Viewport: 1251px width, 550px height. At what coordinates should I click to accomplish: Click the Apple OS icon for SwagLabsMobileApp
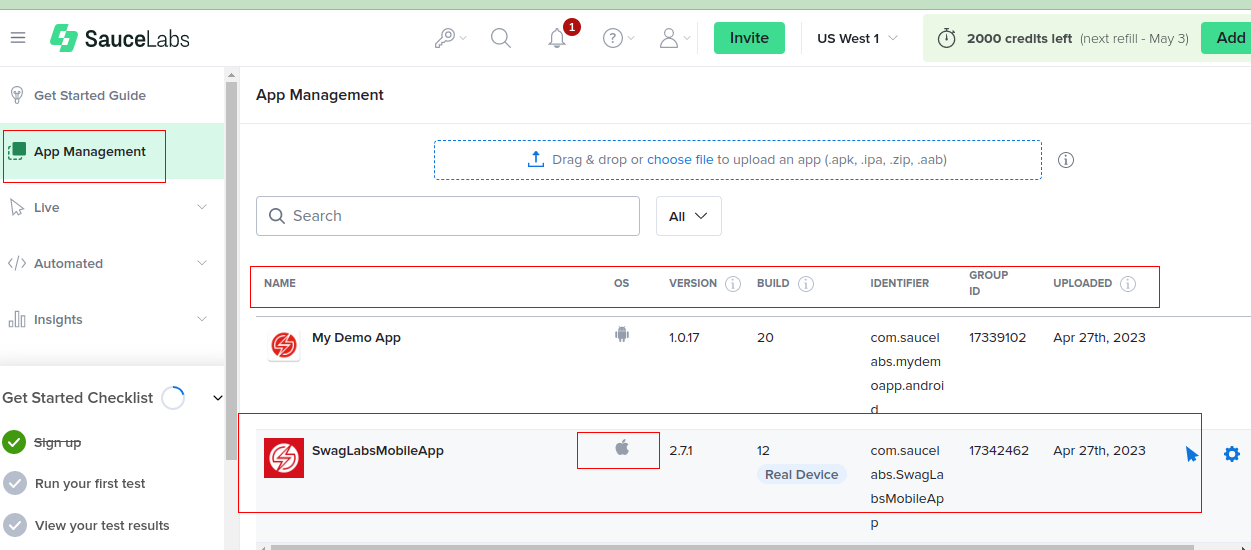(x=622, y=448)
